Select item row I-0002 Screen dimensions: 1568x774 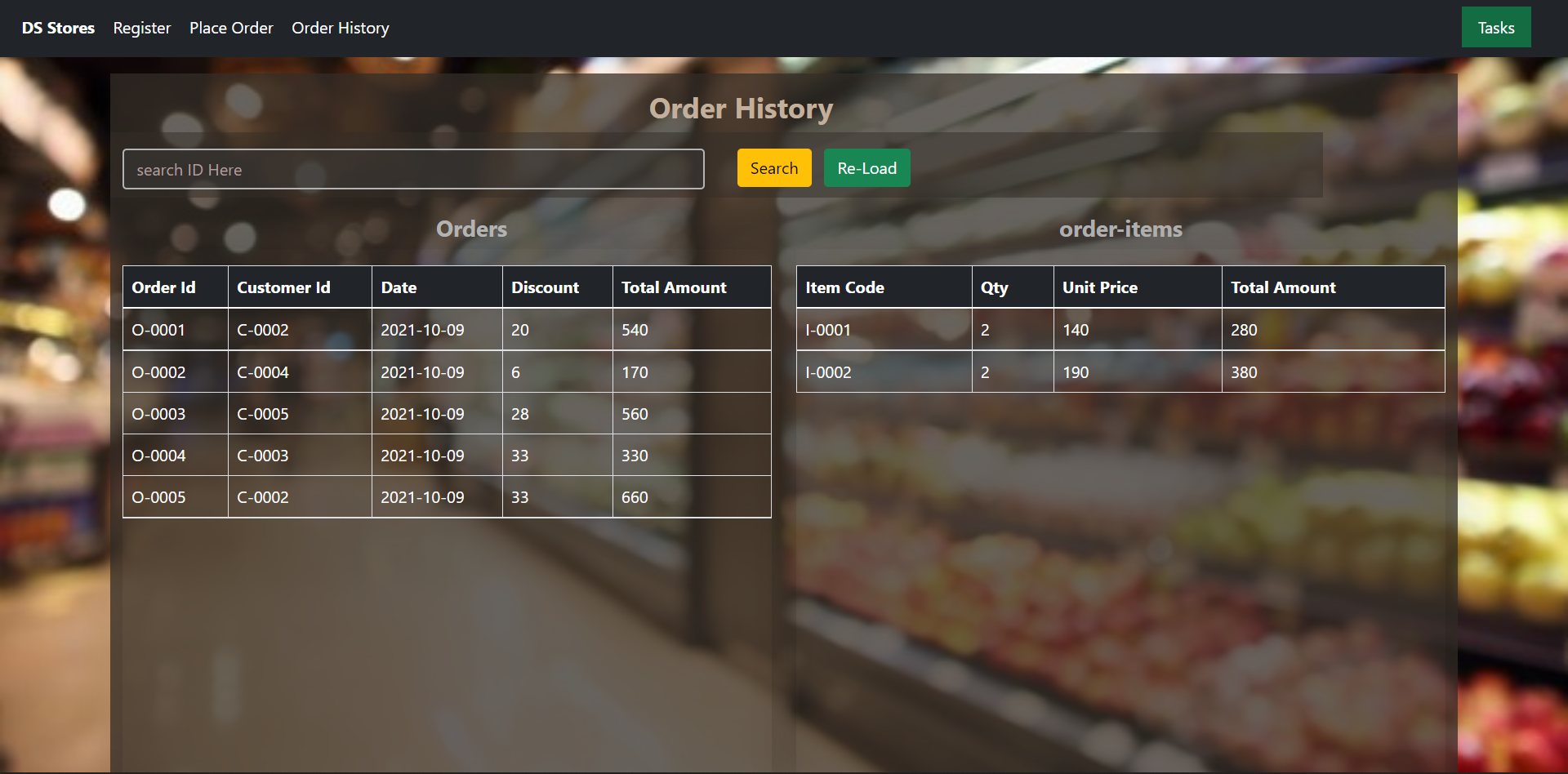1120,372
